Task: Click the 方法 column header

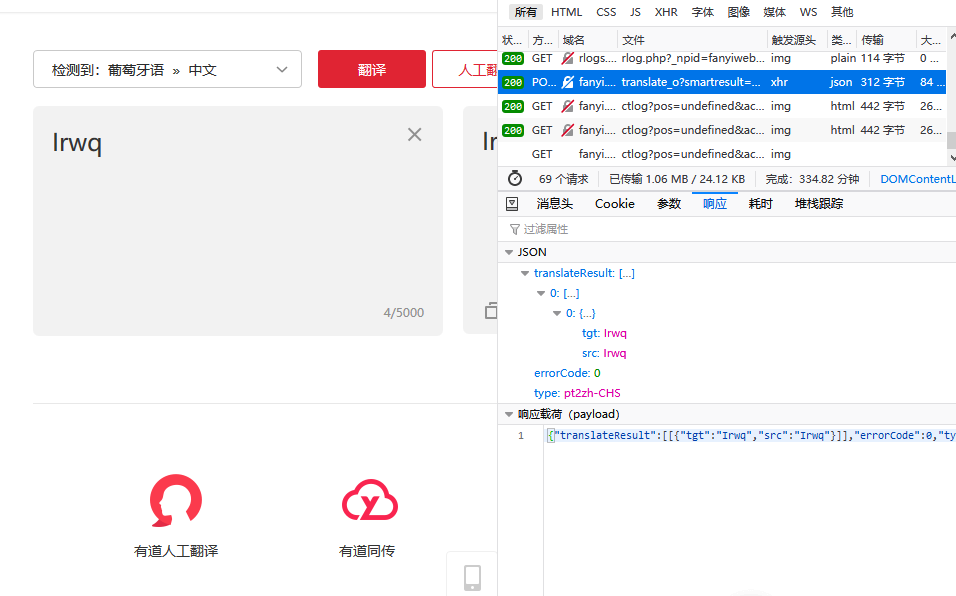Action: pyautogui.click(x=543, y=40)
